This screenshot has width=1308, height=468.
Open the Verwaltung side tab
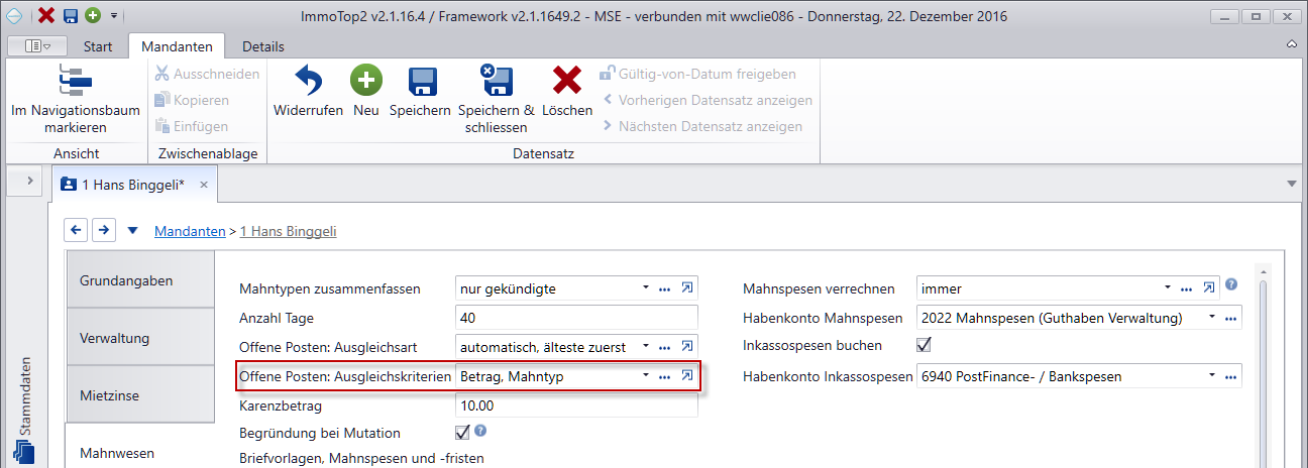click(x=140, y=338)
